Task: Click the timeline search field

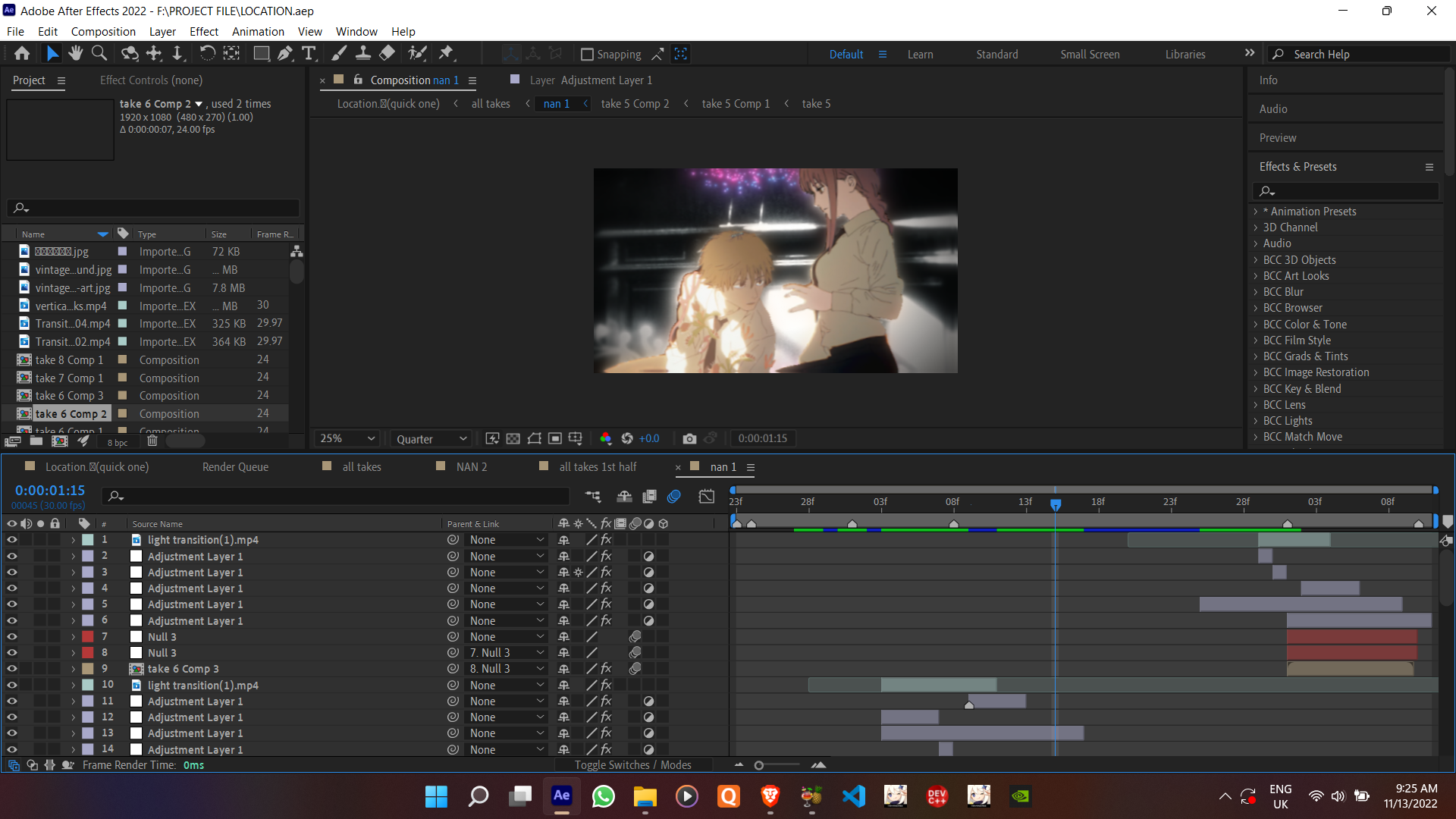Action: coord(341,496)
